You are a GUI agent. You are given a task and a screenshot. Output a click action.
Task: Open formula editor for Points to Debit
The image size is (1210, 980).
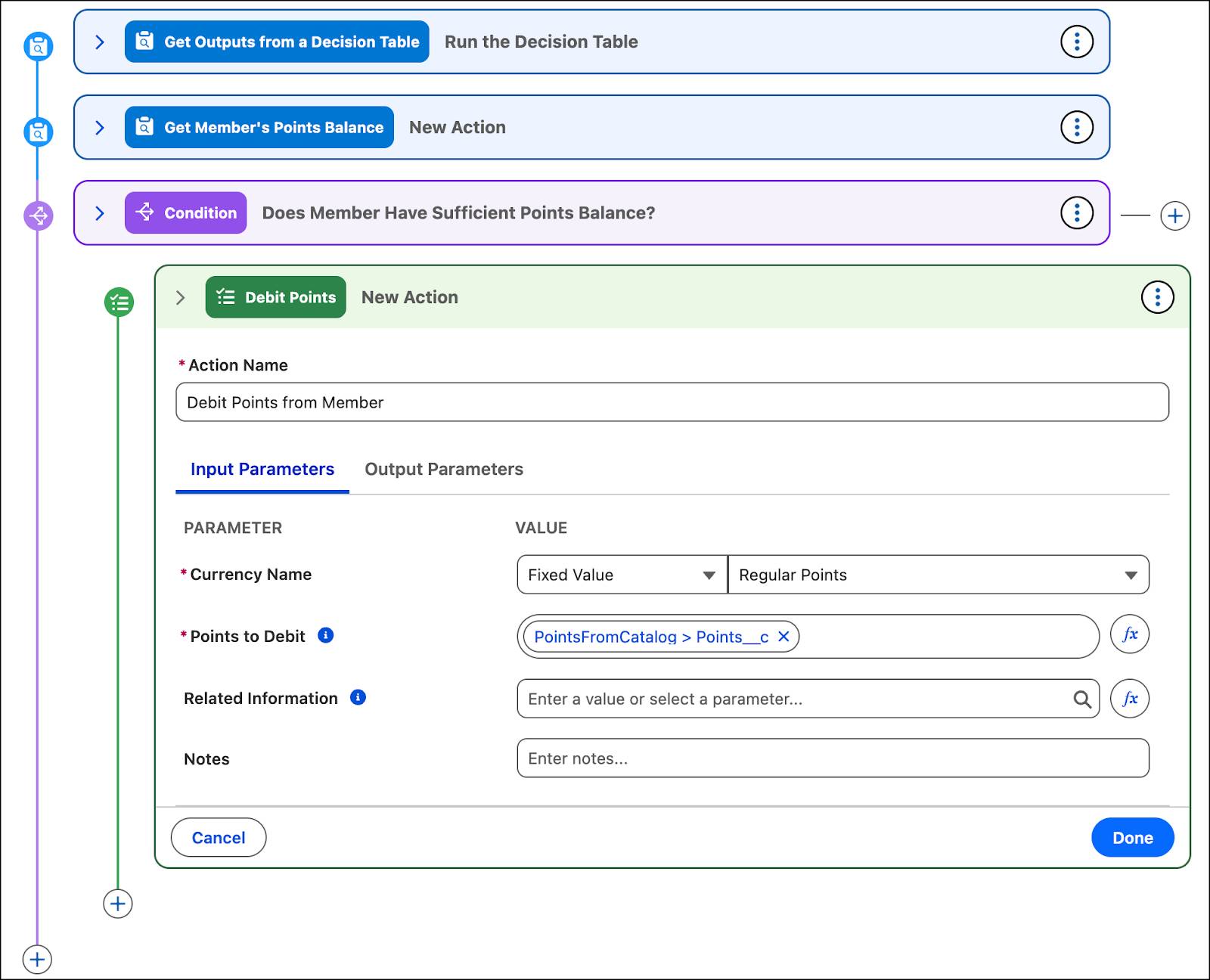pos(1130,634)
